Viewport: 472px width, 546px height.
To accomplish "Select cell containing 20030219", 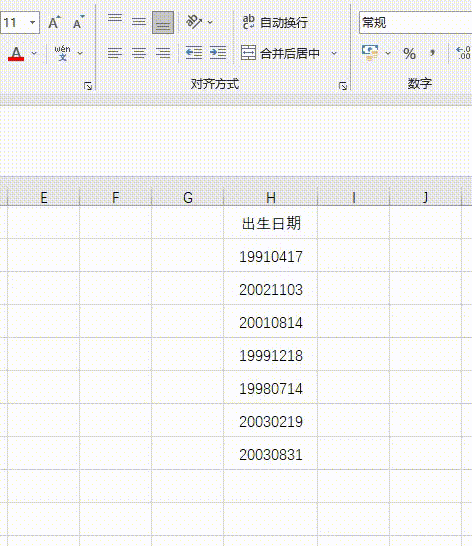I will 271,421.
